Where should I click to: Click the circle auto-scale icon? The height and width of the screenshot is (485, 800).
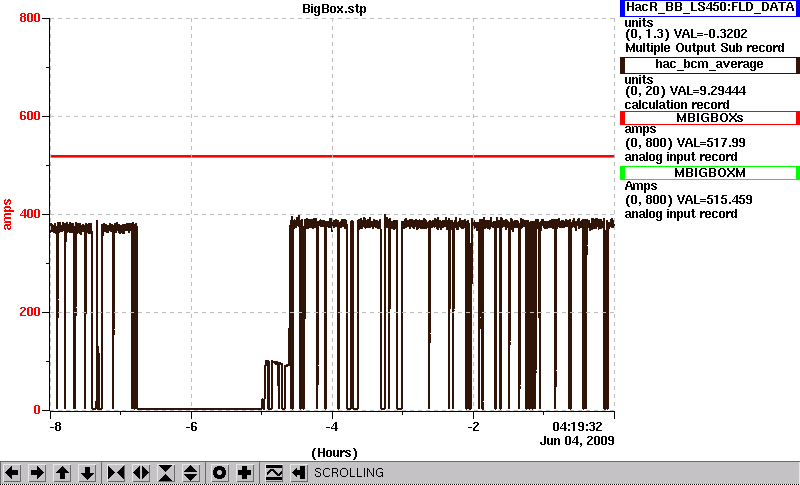point(219,473)
